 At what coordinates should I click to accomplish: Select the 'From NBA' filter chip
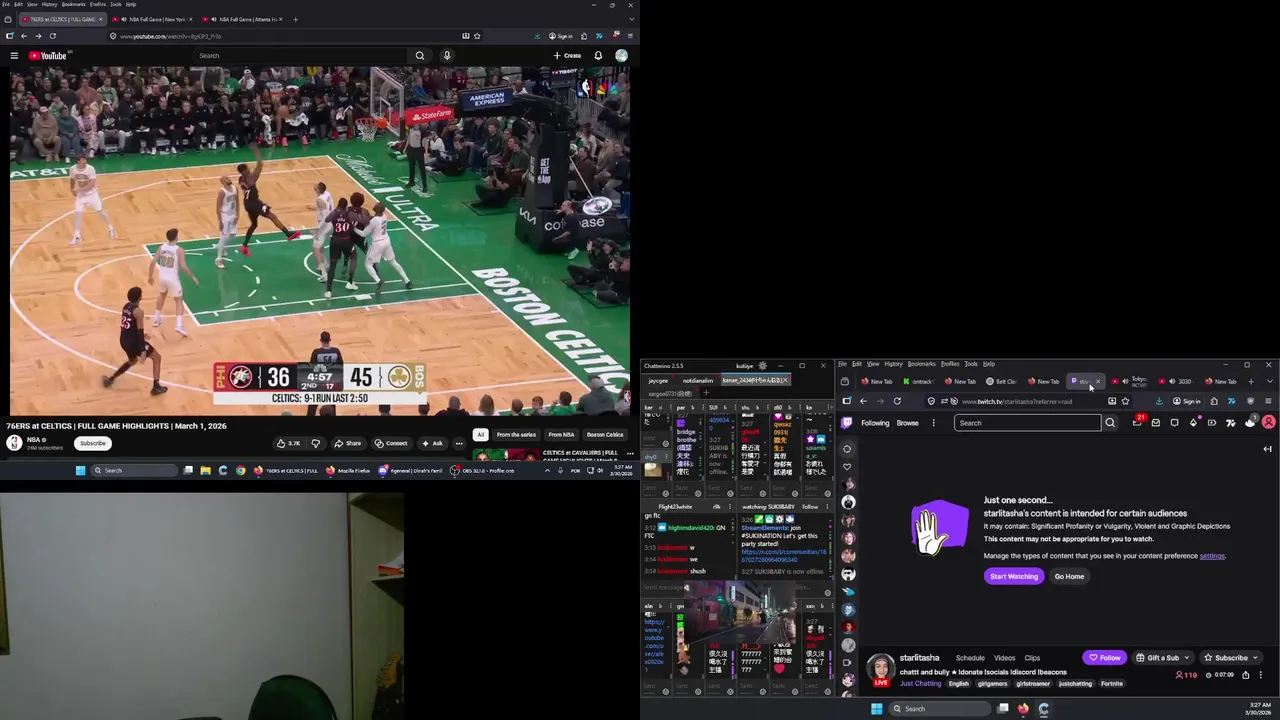[561, 435]
